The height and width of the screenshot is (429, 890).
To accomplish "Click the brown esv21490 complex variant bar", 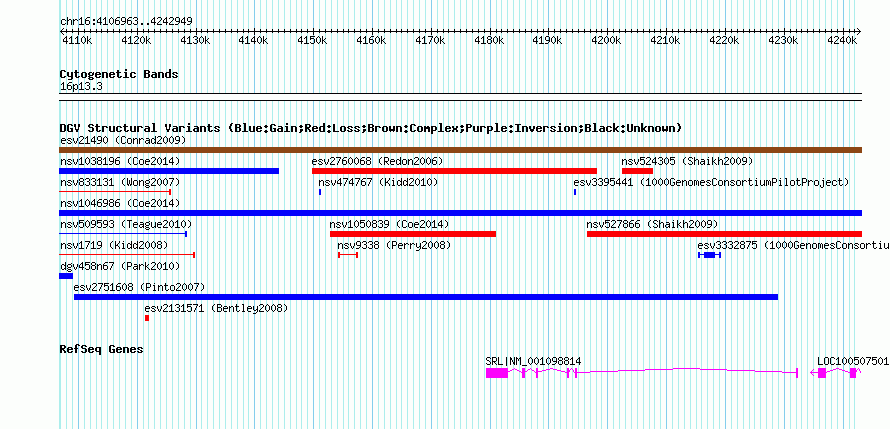I will tap(460, 150).
